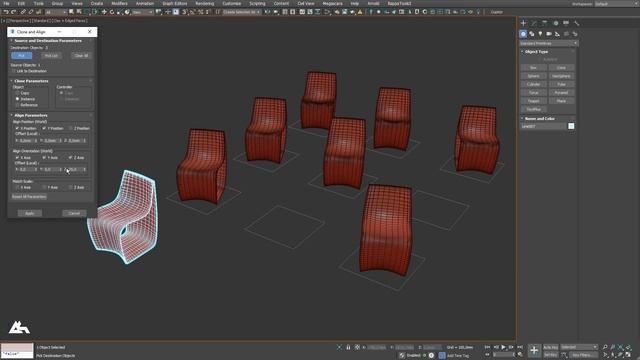Select the Reference radio button
640x360 pixels.
pyautogui.click(x=17, y=105)
